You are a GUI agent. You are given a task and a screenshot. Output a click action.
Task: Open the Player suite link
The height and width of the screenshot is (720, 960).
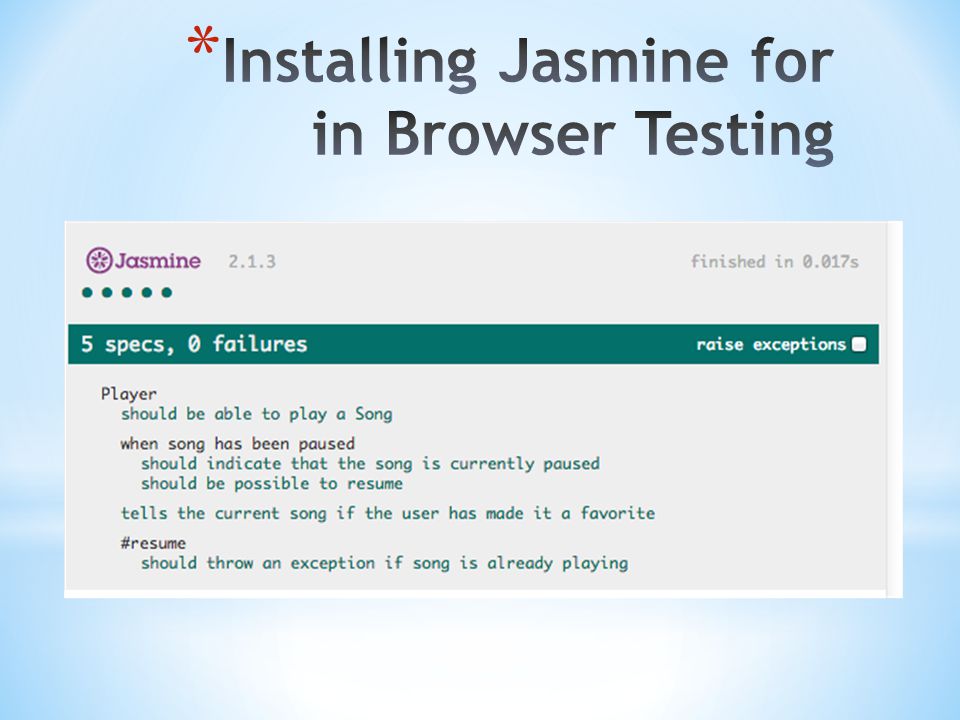pos(129,394)
